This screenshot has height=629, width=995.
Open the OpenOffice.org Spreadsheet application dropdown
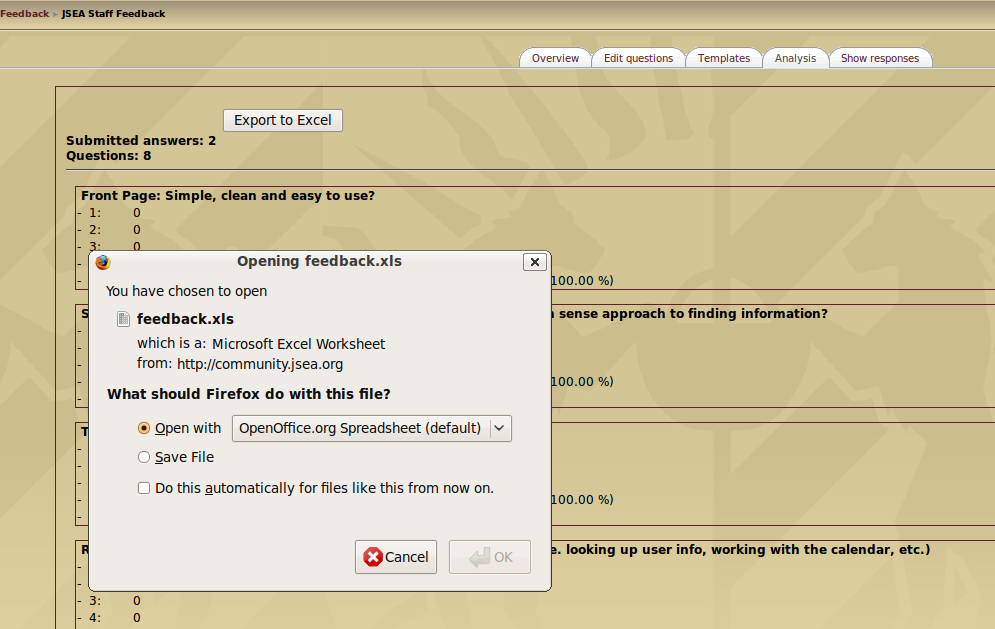(372, 428)
